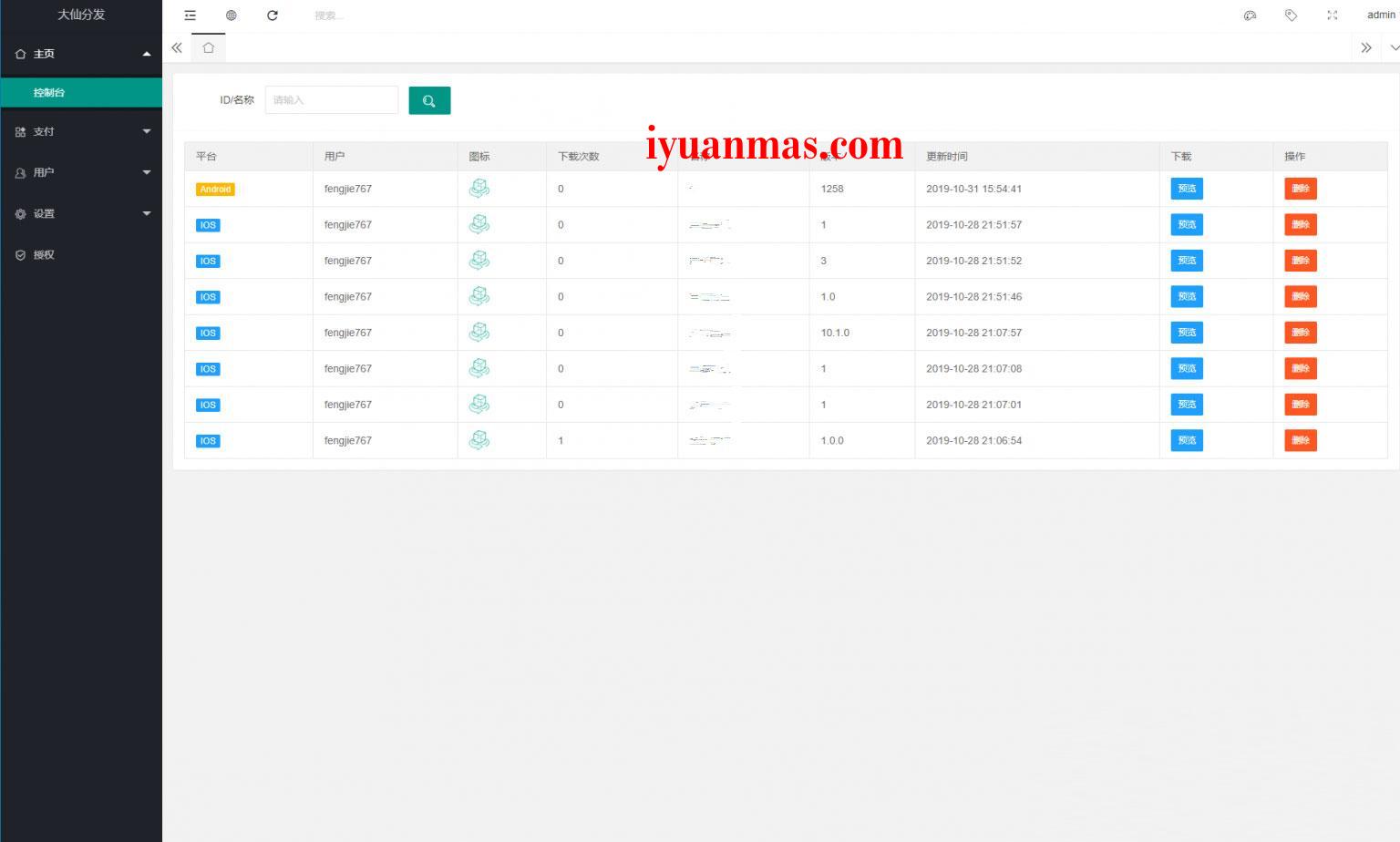Preview the app updated 21:07:57
The image size is (1400, 842).
[x=1187, y=333]
